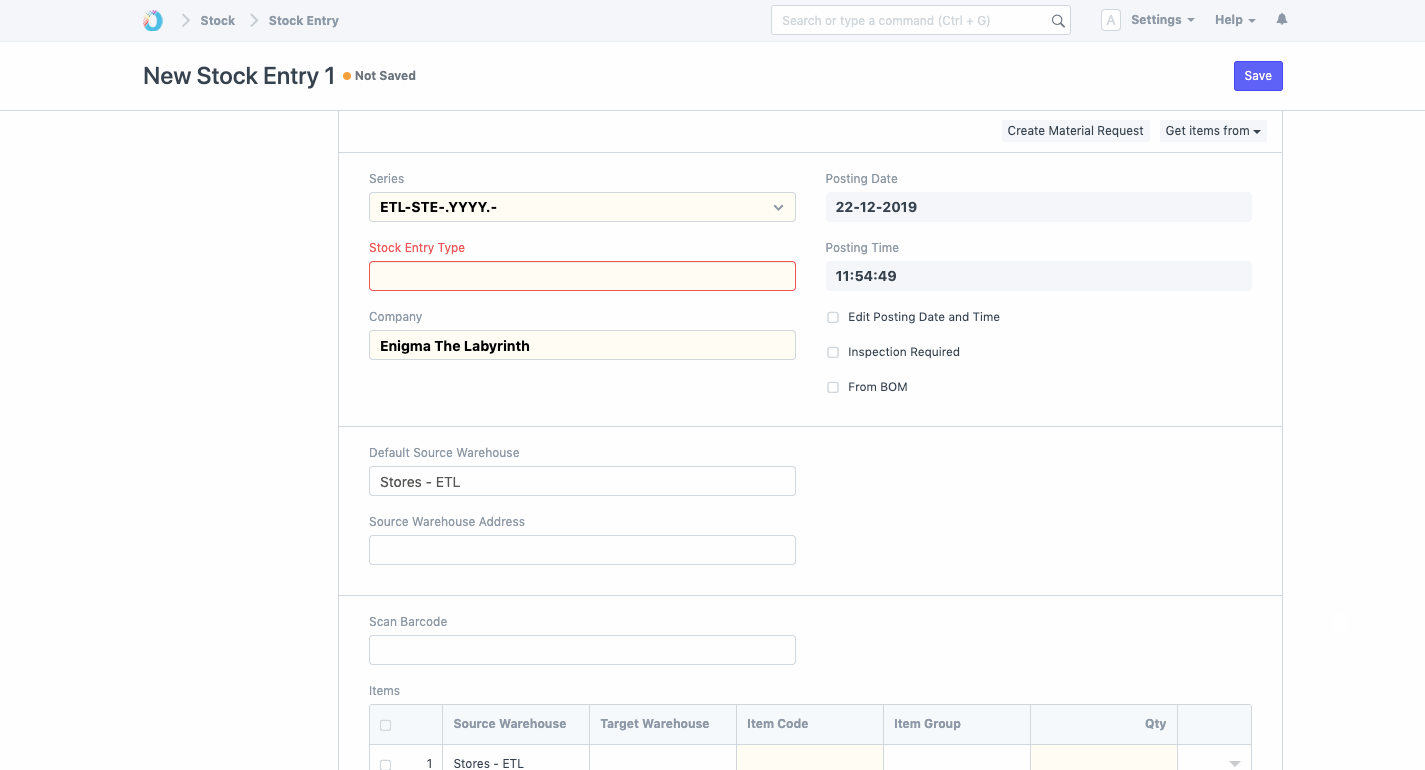This screenshot has height=770, width=1425.
Task: Select all items header checkbox
Action: (x=386, y=725)
